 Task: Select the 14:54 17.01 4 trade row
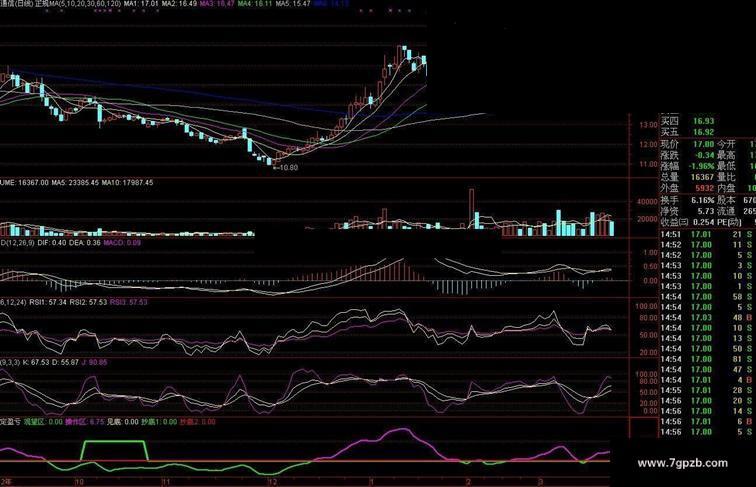click(707, 380)
